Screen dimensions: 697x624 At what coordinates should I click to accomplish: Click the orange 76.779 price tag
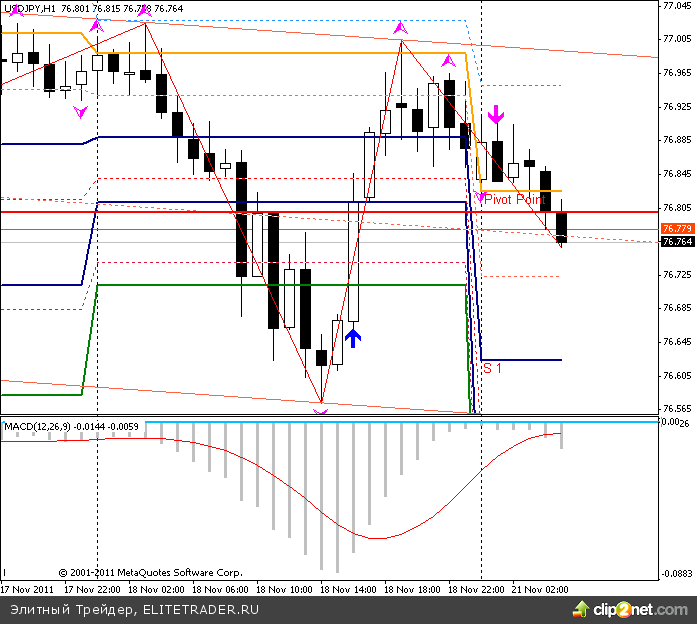pyautogui.click(x=676, y=229)
